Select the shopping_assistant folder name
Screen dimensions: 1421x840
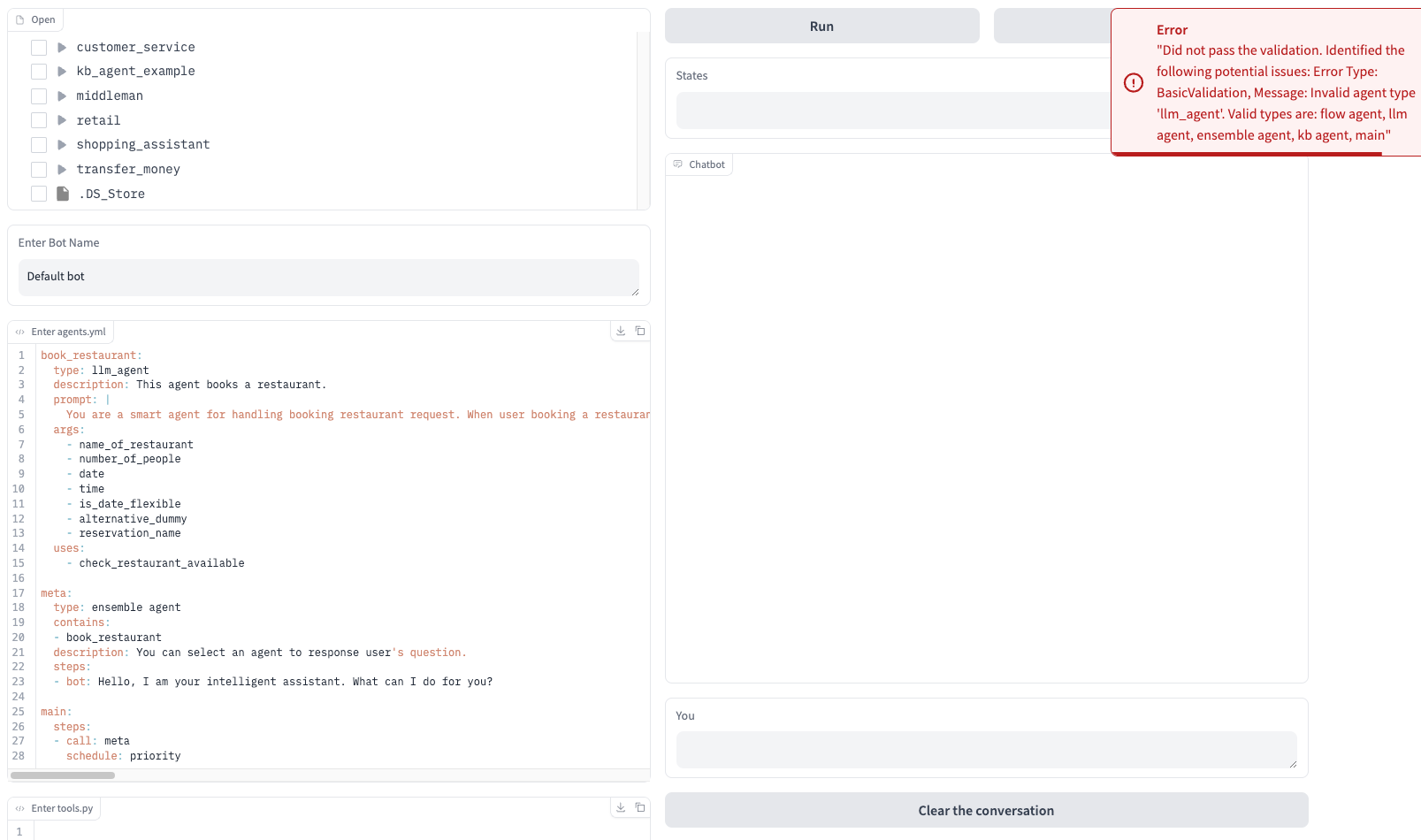pos(143,144)
